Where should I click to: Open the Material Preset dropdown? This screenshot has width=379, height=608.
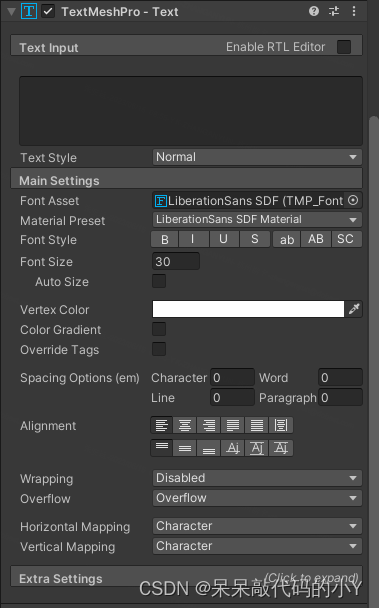click(x=257, y=219)
